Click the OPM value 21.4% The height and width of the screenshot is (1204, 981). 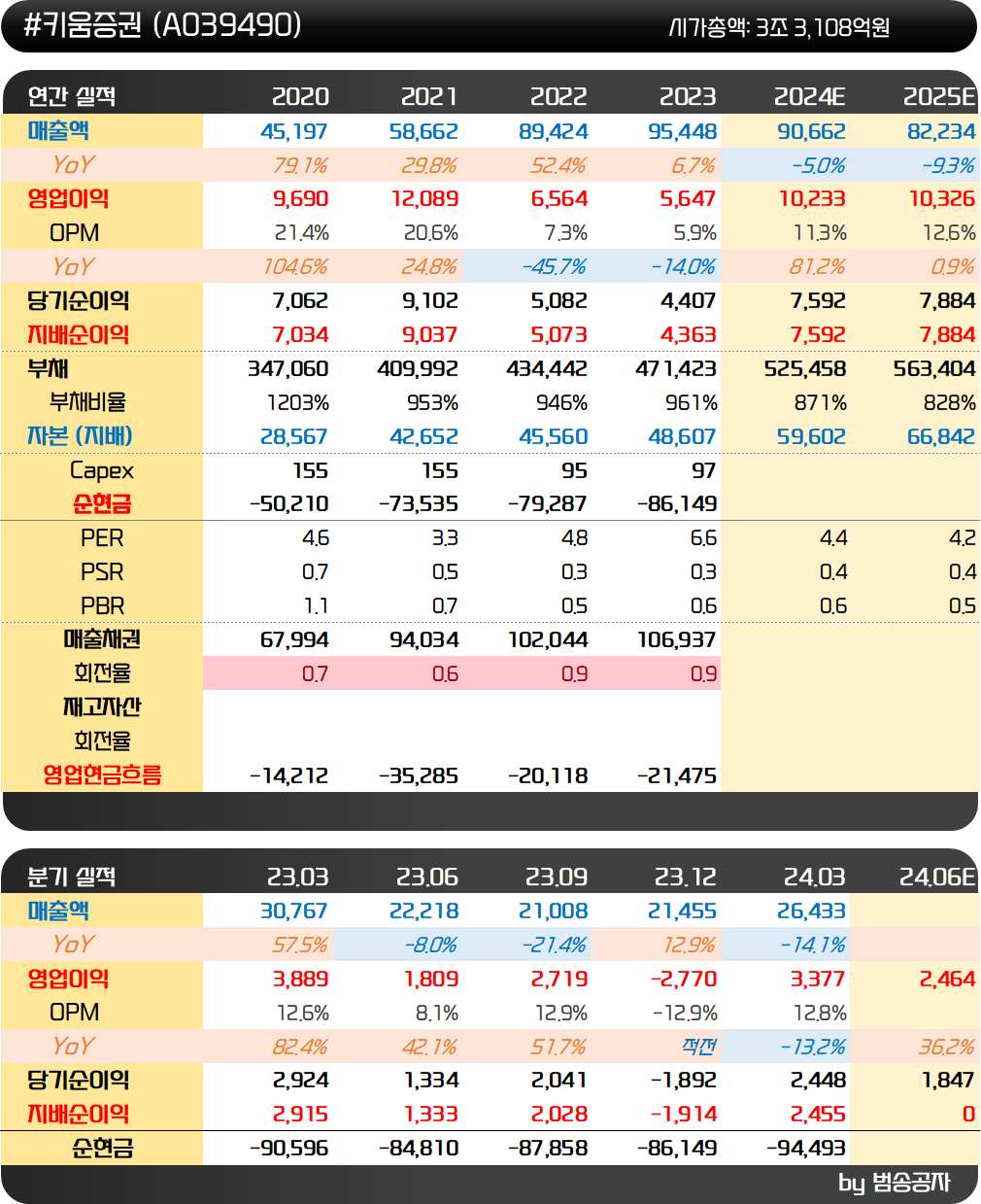click(301, 233)
